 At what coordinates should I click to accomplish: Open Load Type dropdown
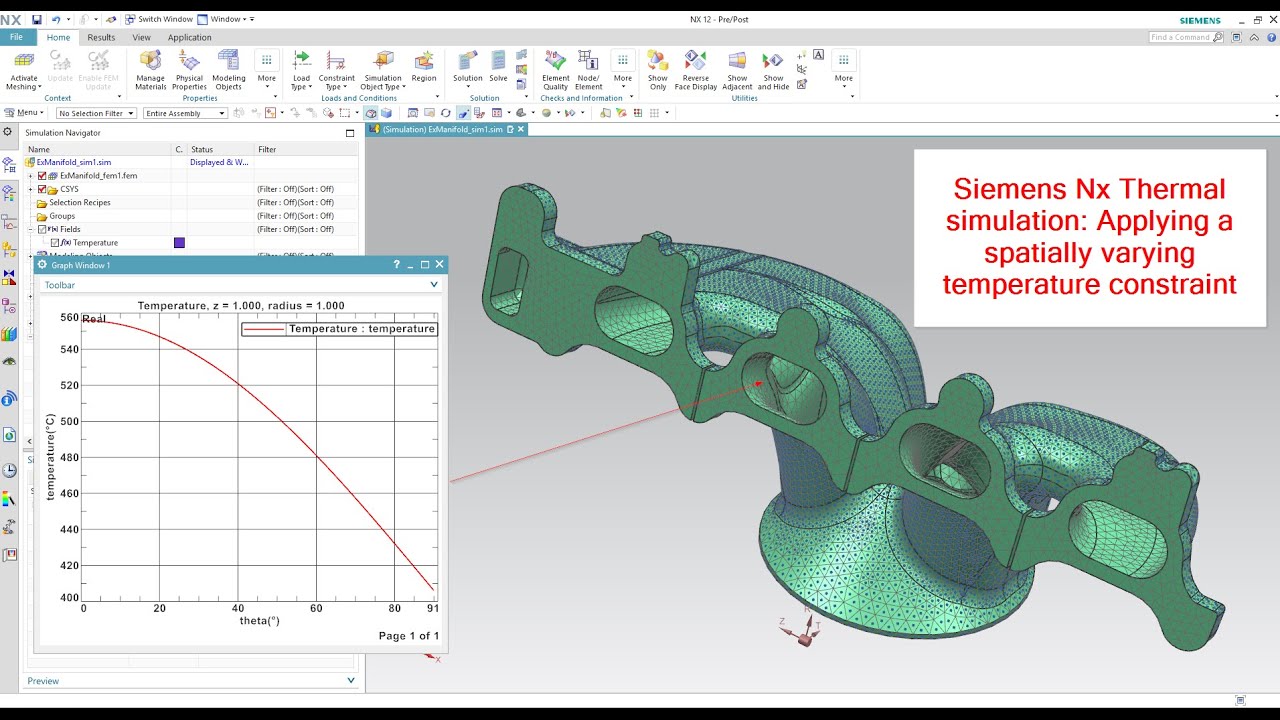[301, 71]
